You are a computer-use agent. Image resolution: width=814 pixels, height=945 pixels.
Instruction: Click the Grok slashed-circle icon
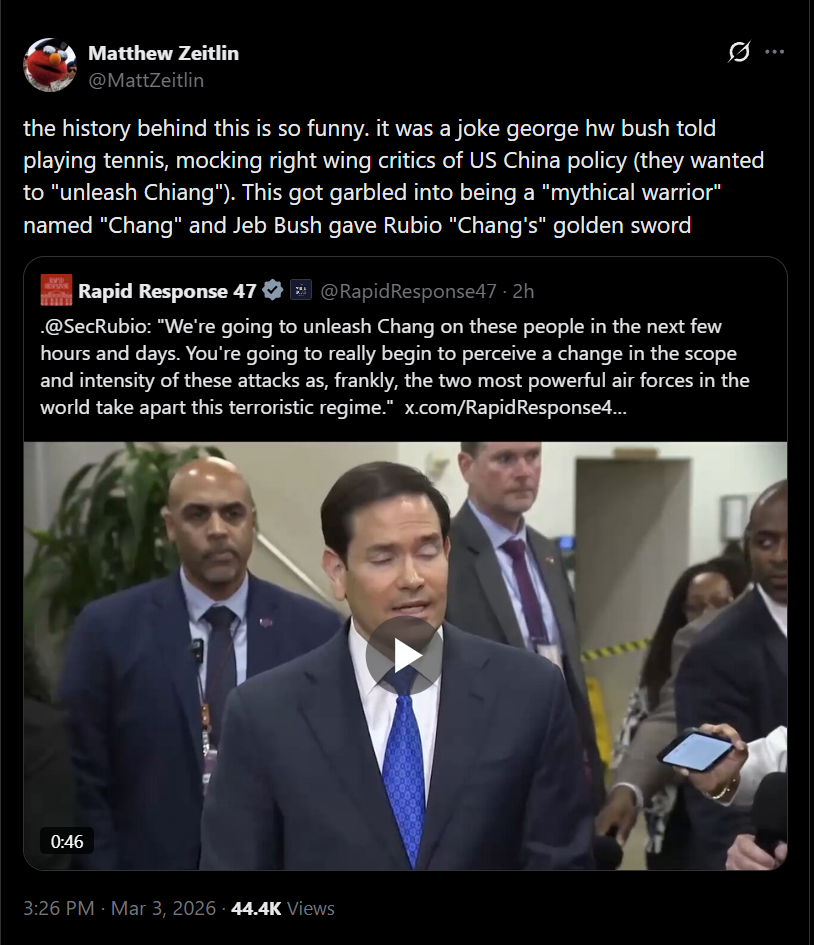(x=739, y=52)
